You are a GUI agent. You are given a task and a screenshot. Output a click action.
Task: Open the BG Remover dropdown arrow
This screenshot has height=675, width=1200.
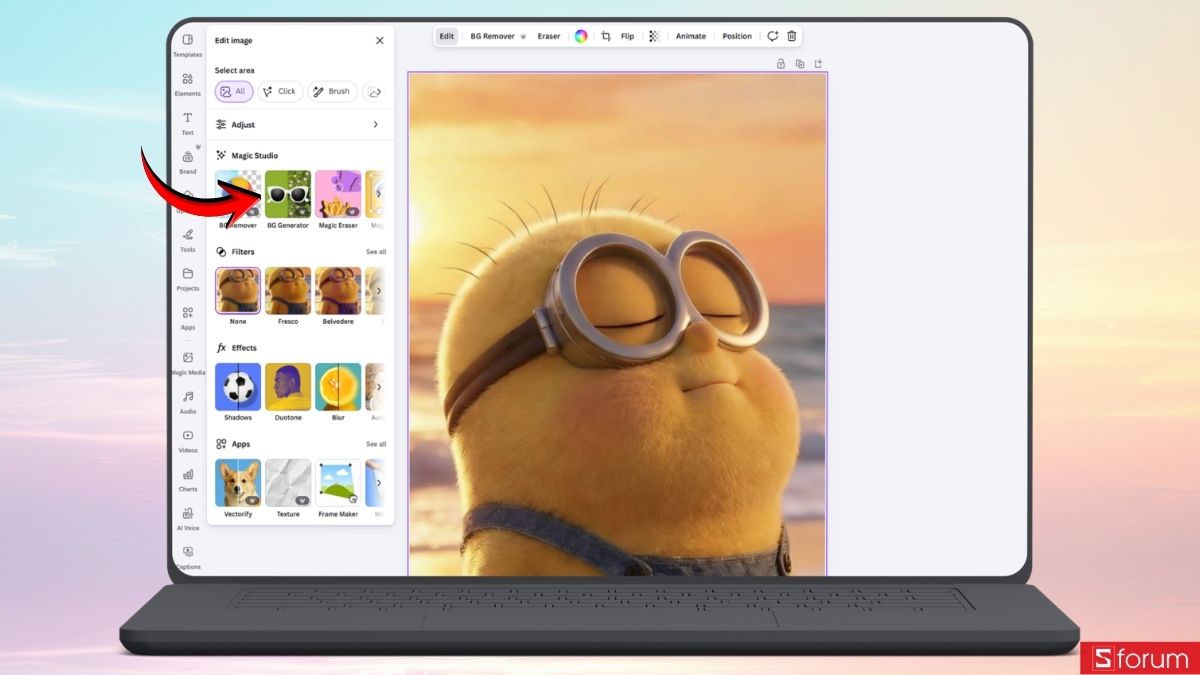coord(524,36)
